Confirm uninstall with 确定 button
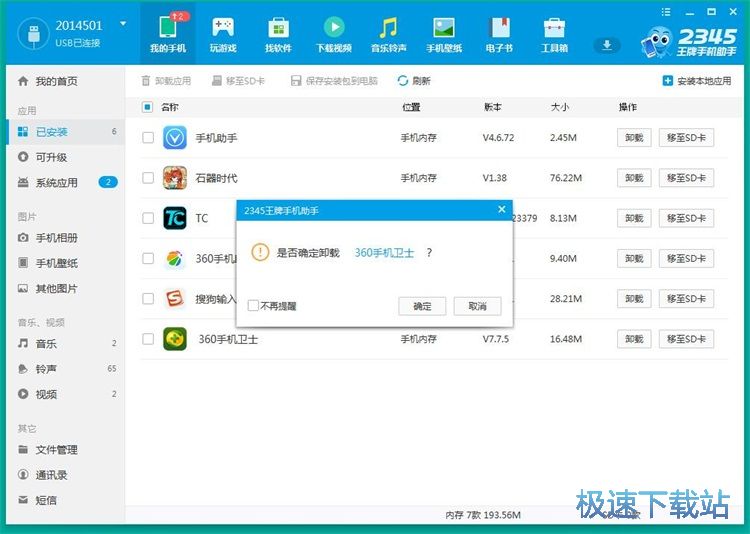750x534 pixels. (x=422, y=306)
